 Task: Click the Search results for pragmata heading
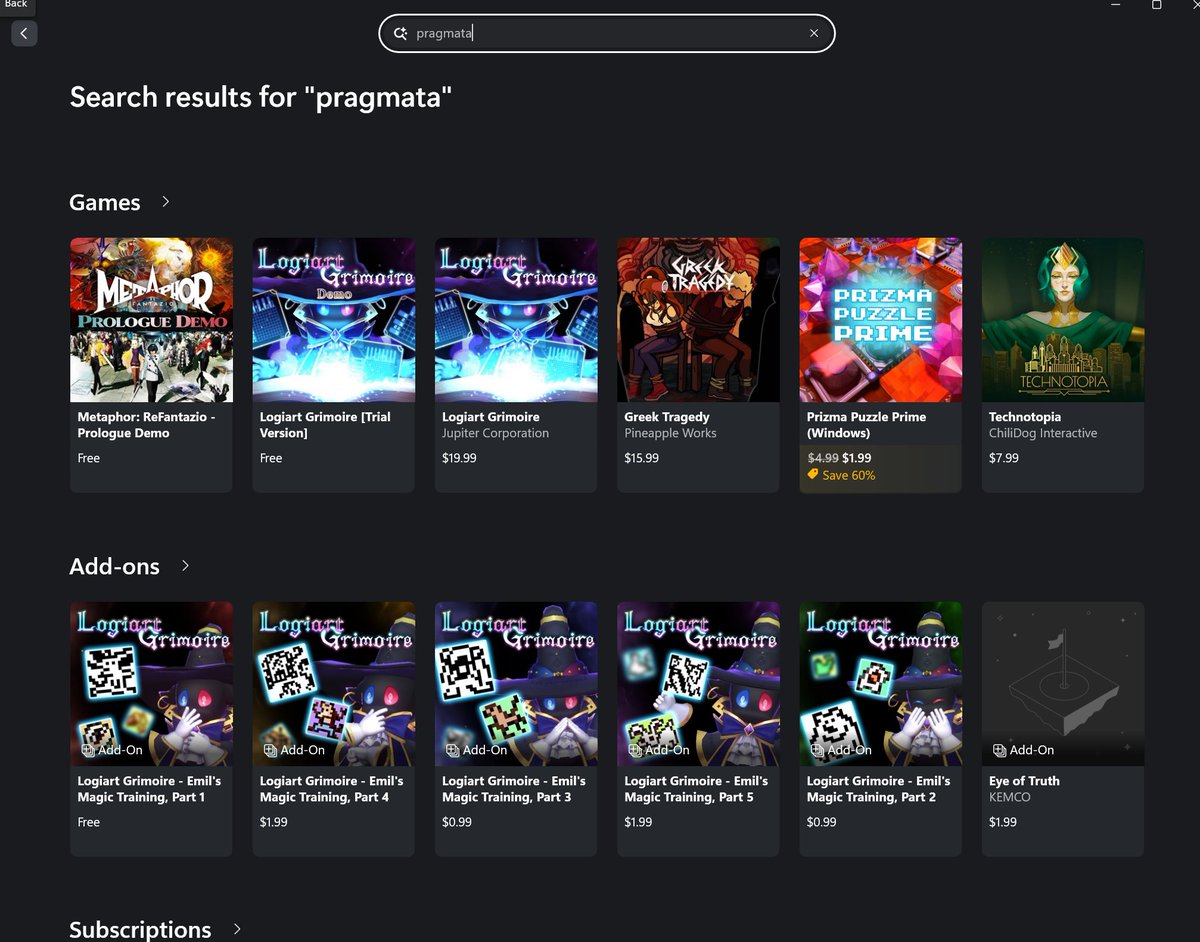261,97
